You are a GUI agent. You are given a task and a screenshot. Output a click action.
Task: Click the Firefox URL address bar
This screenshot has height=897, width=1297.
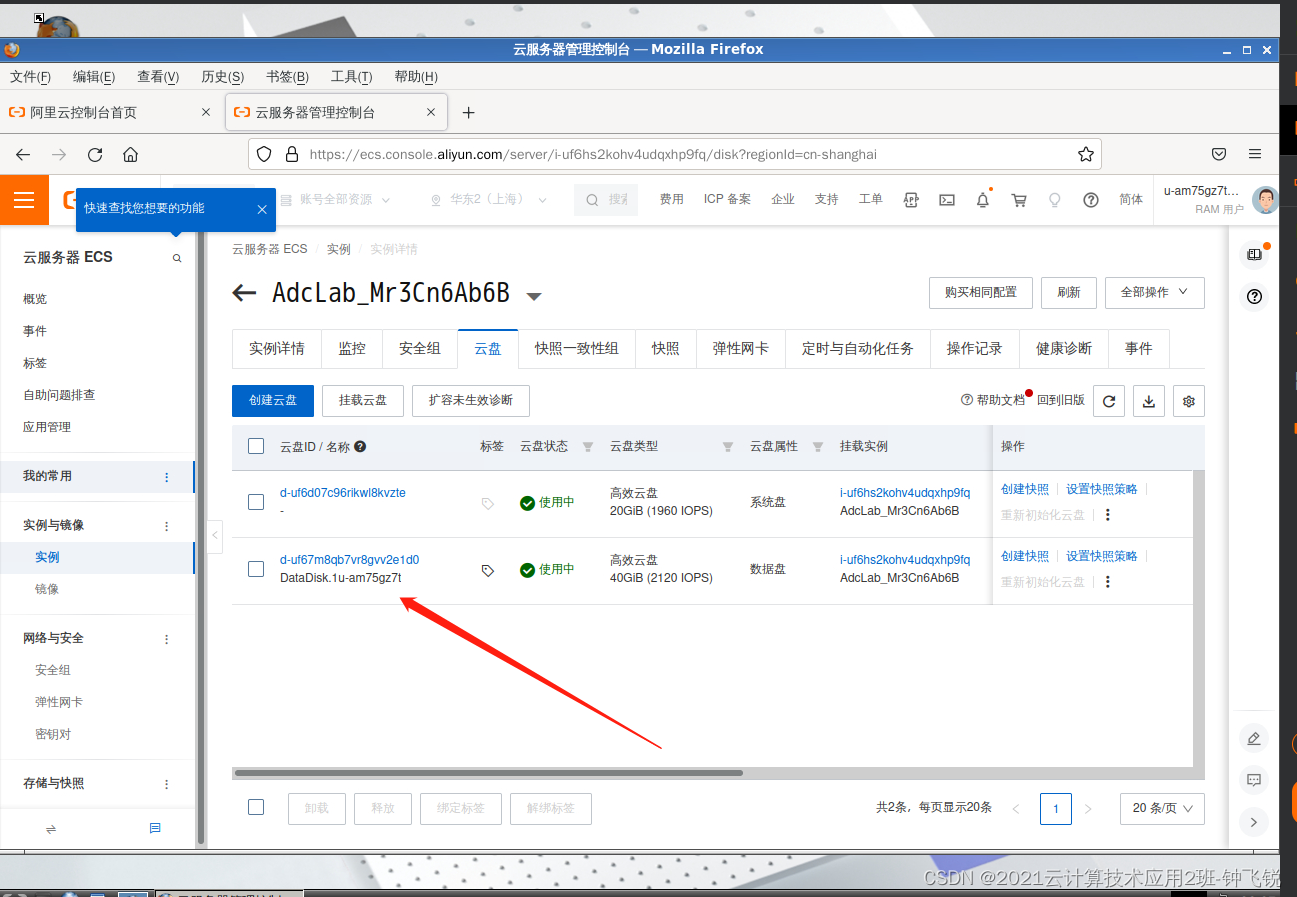point(675,154)
